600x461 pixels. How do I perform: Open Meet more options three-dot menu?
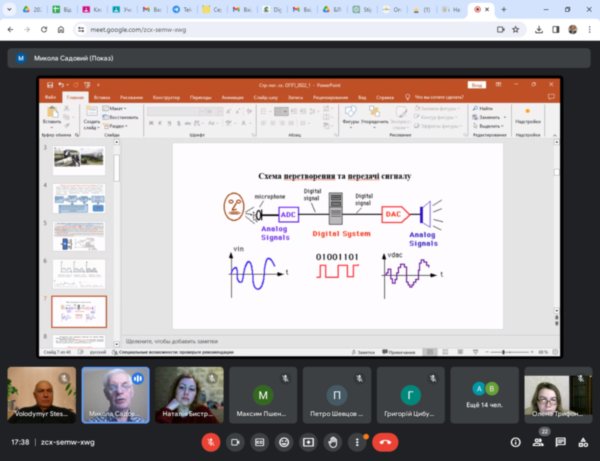point(357,441)
